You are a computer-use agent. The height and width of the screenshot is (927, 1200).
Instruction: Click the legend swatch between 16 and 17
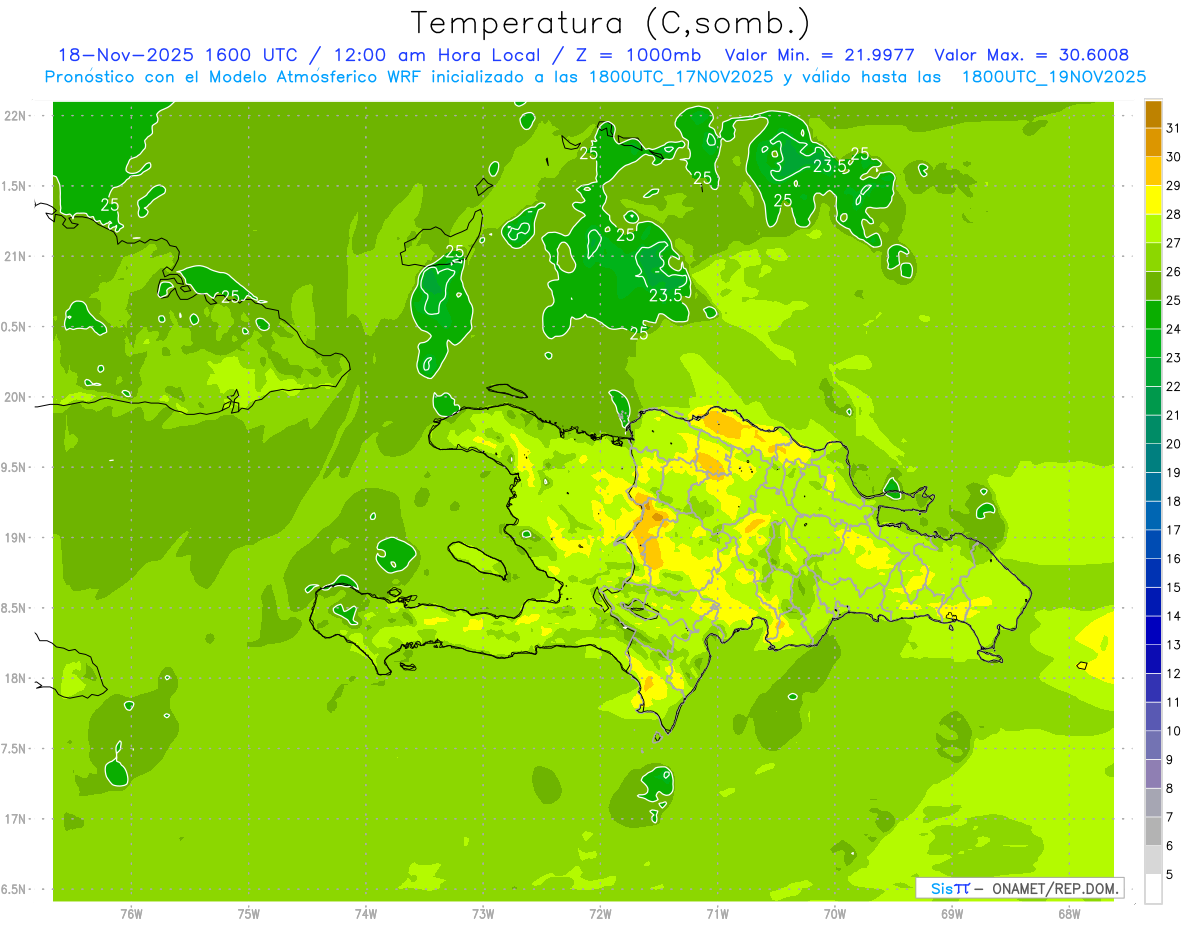tap(1153, 544)
